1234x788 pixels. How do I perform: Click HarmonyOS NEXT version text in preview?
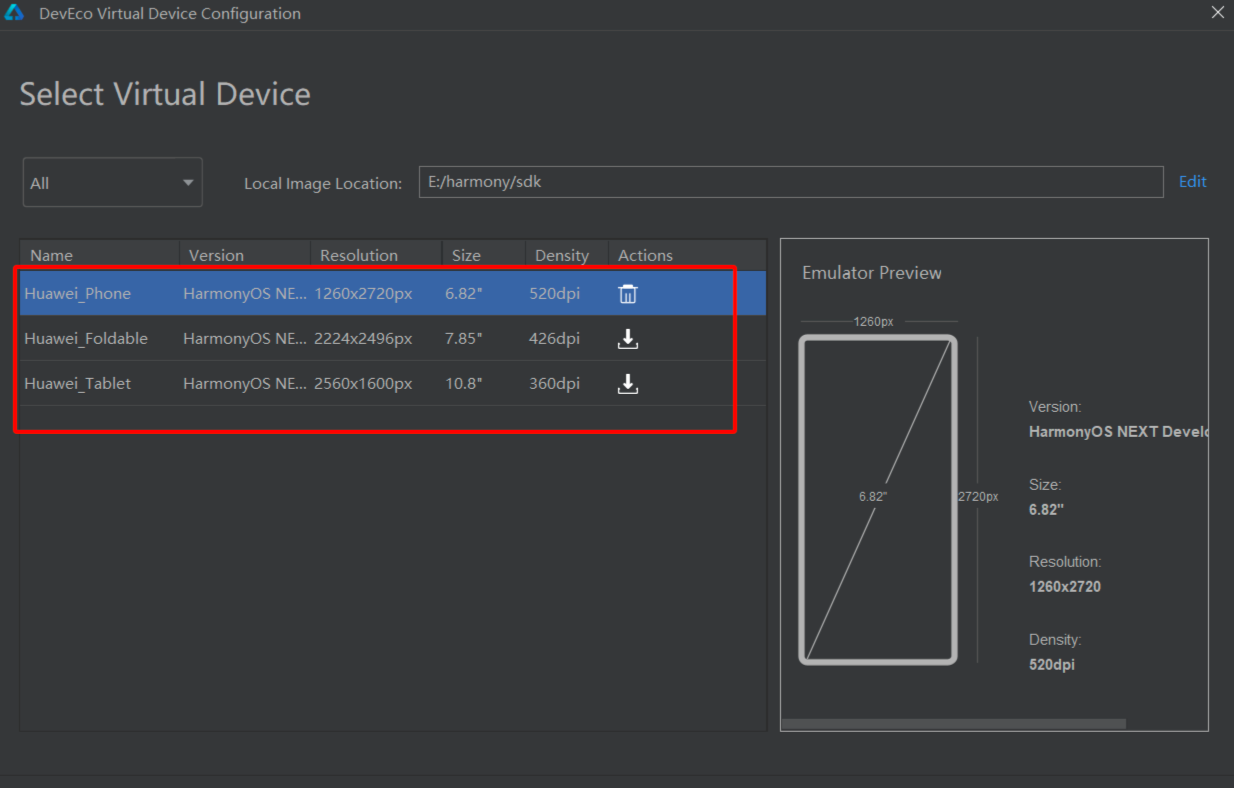click(x=1118, y=432)
